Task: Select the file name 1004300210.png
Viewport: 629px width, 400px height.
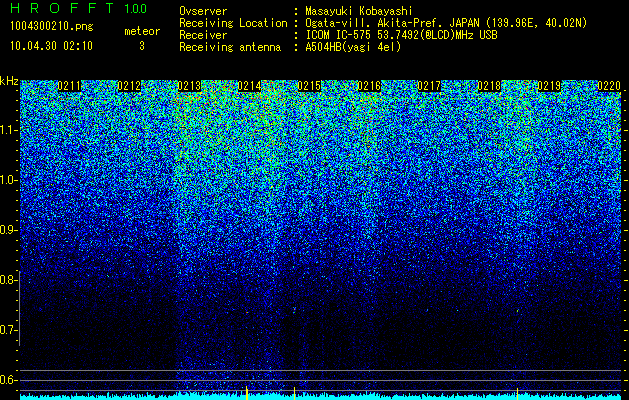Action: (x=52, y=26)
